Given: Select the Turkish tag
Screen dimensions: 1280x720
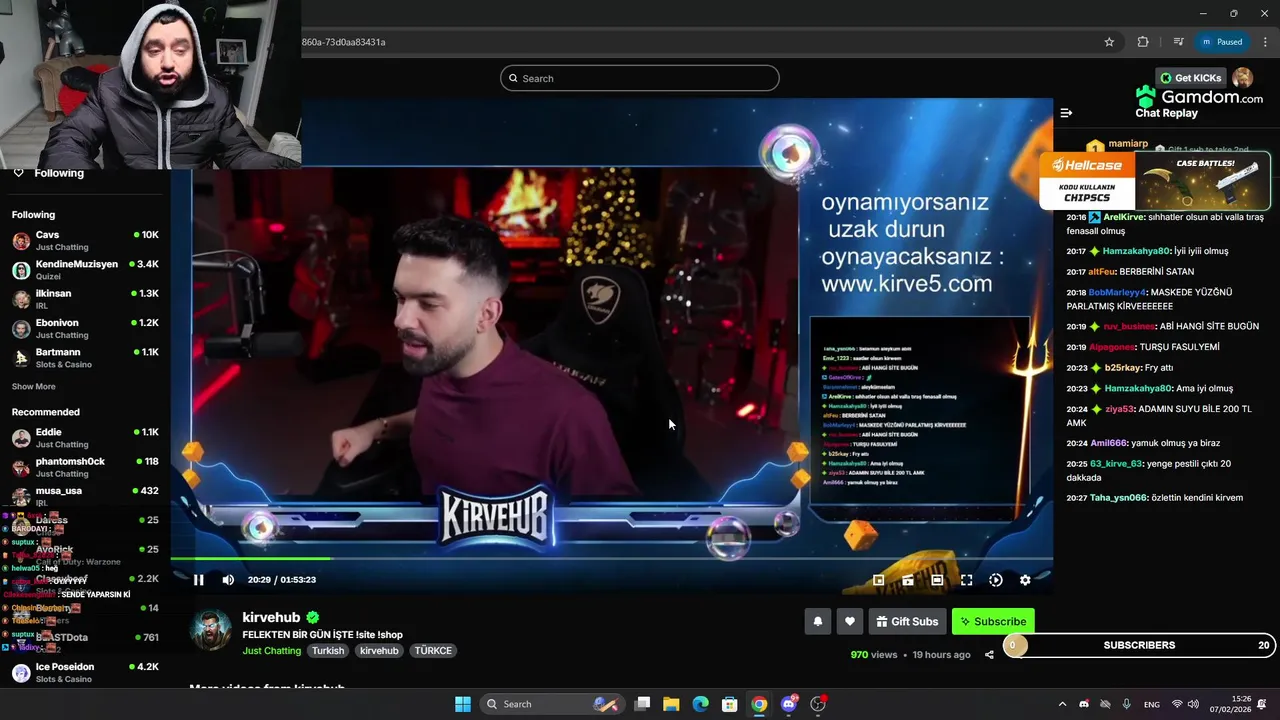Looking at the screenshot, I should (328, 651).
